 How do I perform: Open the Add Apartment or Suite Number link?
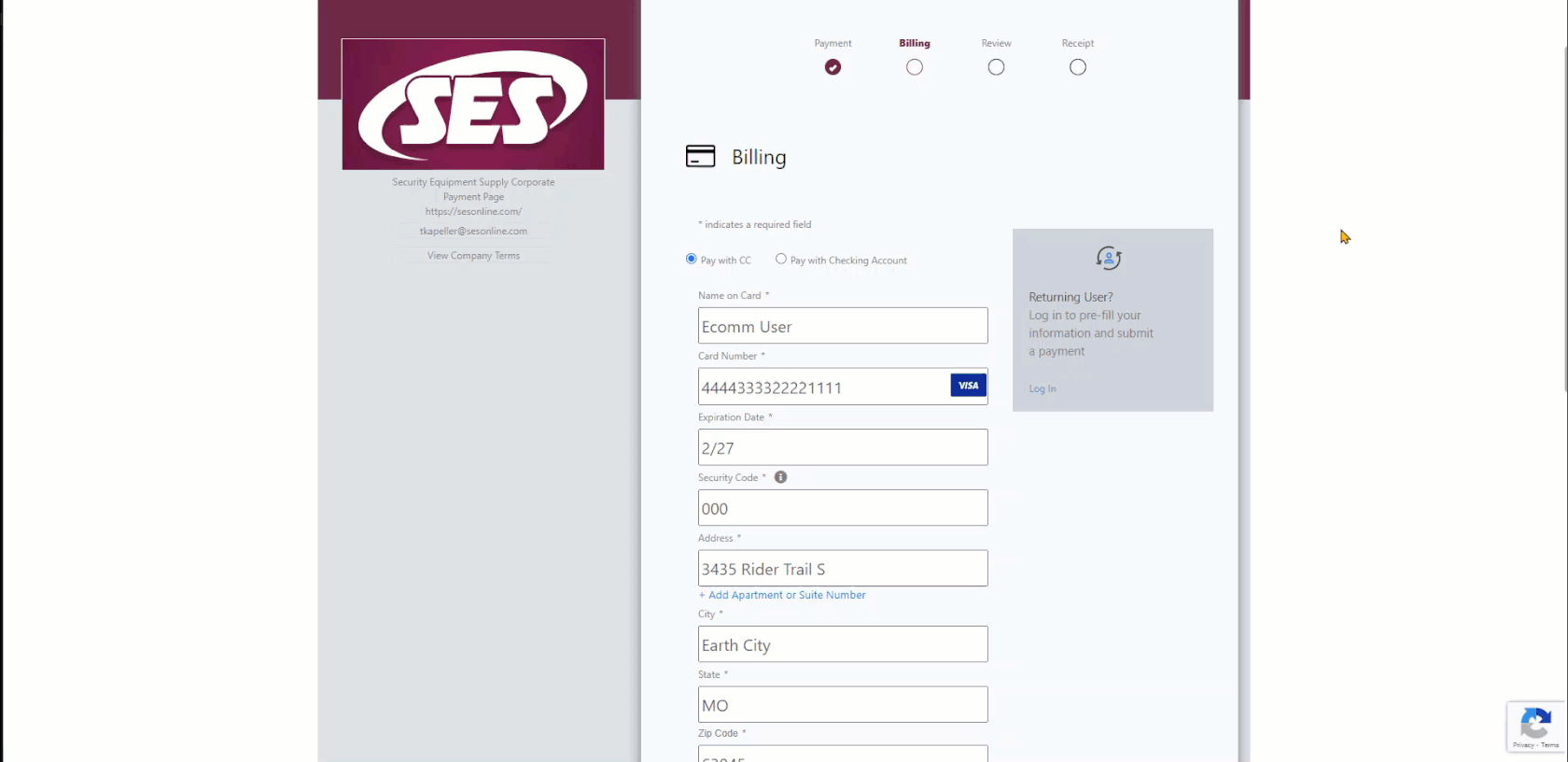click(782, 595)
